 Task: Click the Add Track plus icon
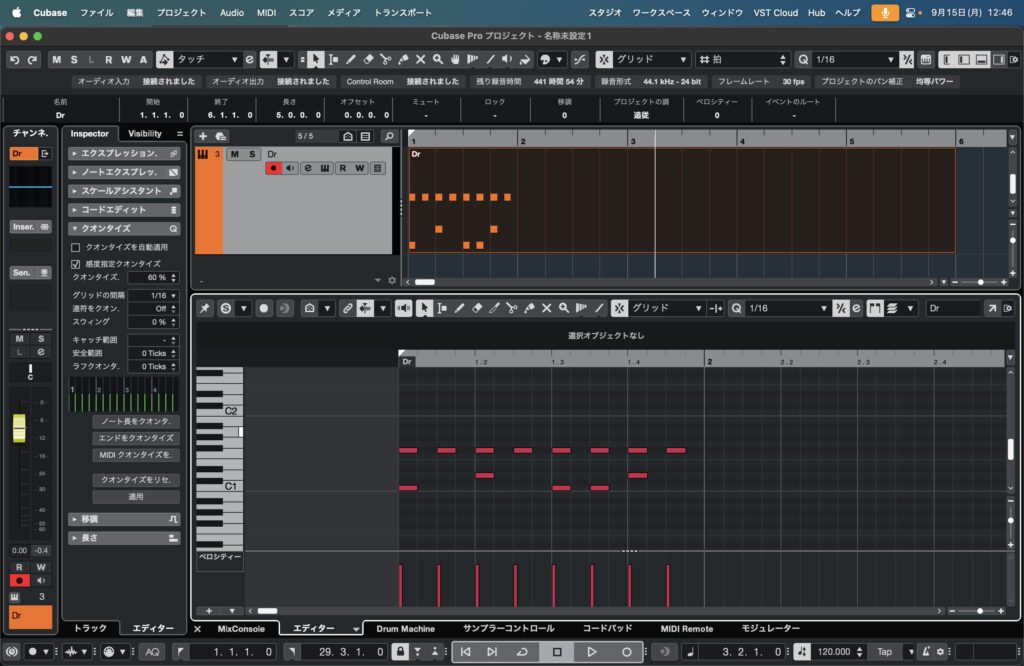(203, 136)
